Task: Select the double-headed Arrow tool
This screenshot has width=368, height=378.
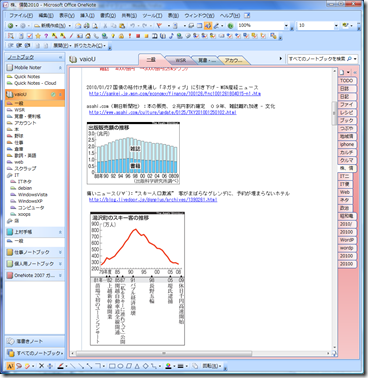Action: [89, 366]
